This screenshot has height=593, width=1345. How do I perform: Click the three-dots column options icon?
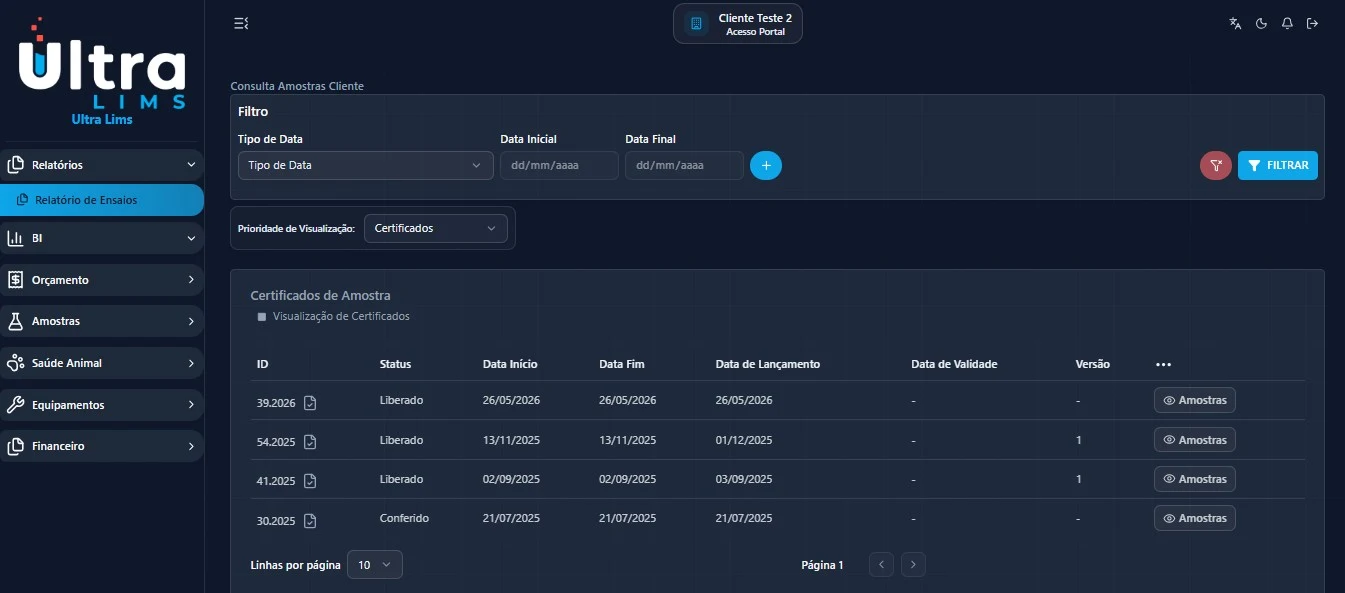point(1163,365)
